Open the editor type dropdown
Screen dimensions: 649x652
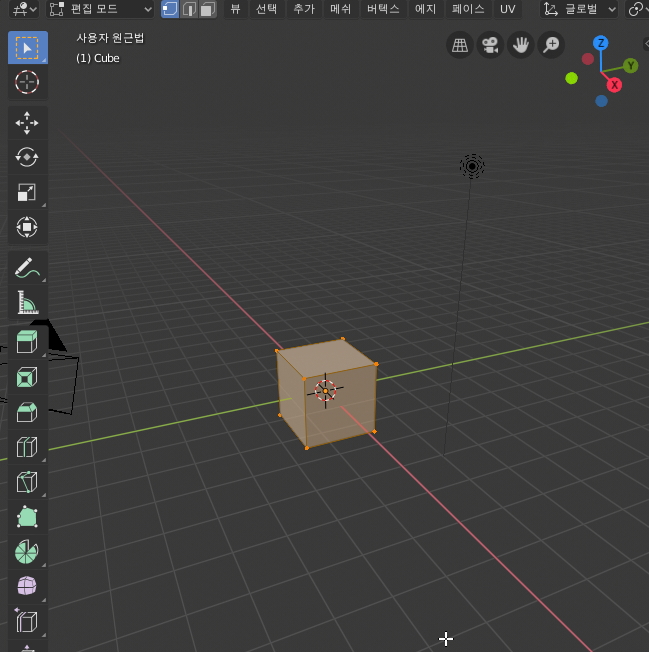tap(24, 9)
